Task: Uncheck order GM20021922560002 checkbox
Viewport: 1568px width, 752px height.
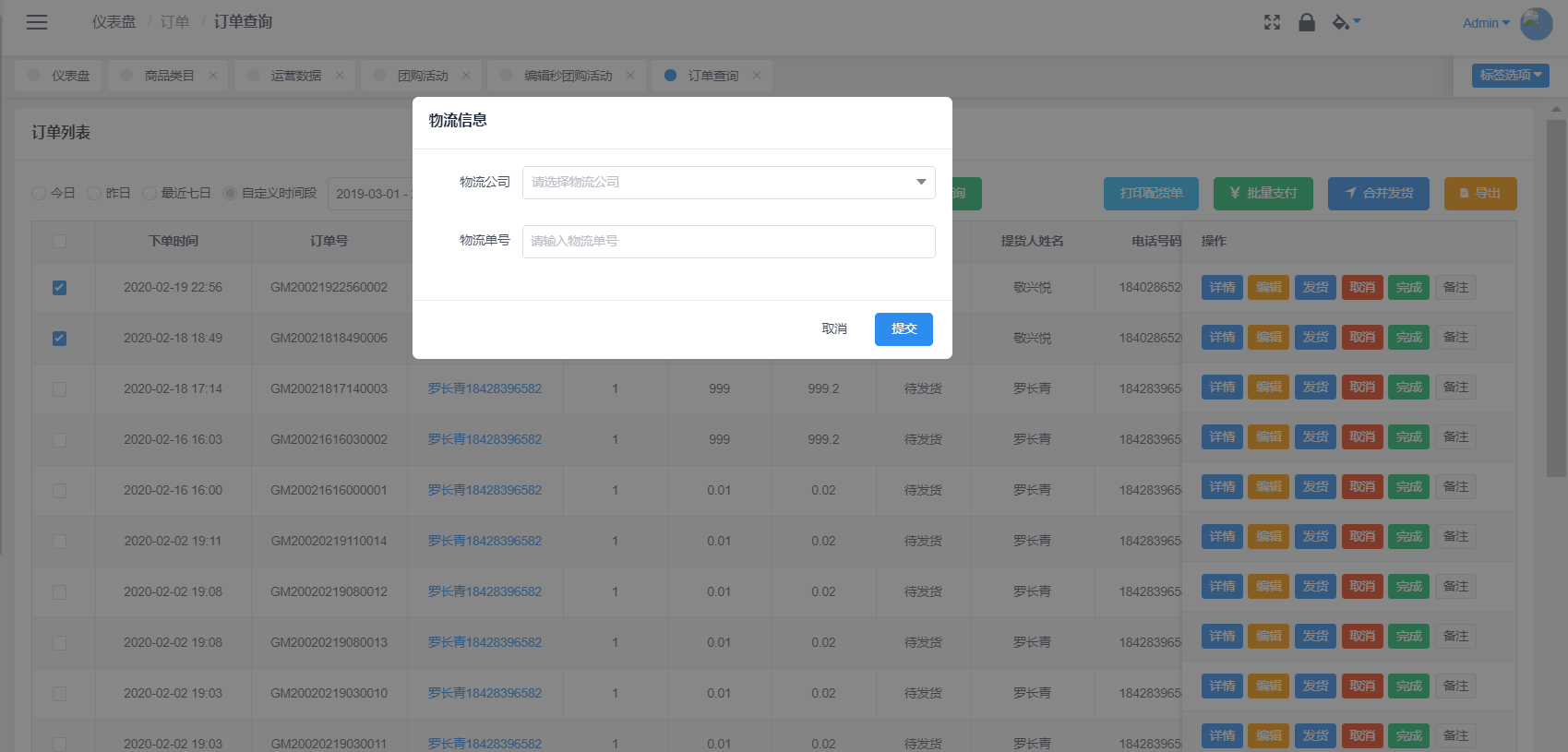Action: pyautogui.click(x=59, y=288)
